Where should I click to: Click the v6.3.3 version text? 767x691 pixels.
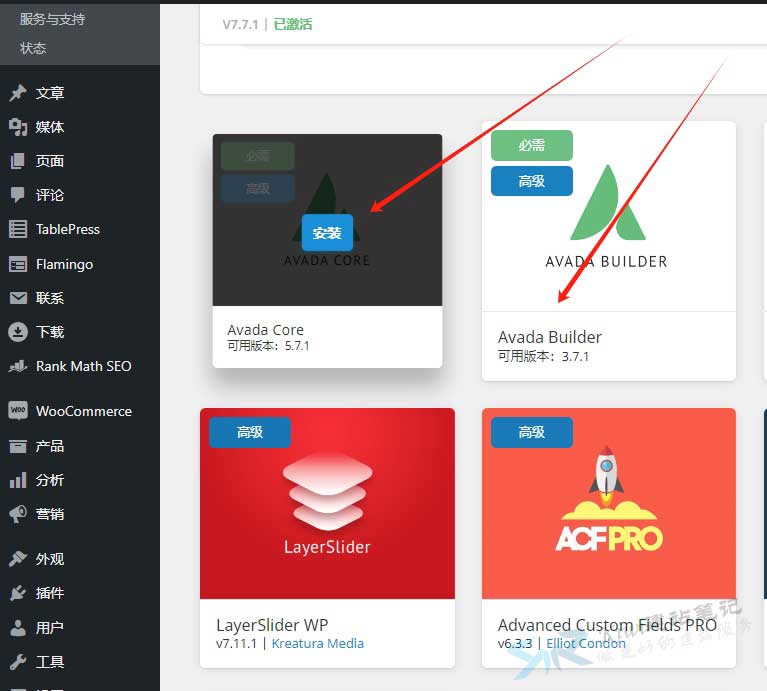click(515, 644)
